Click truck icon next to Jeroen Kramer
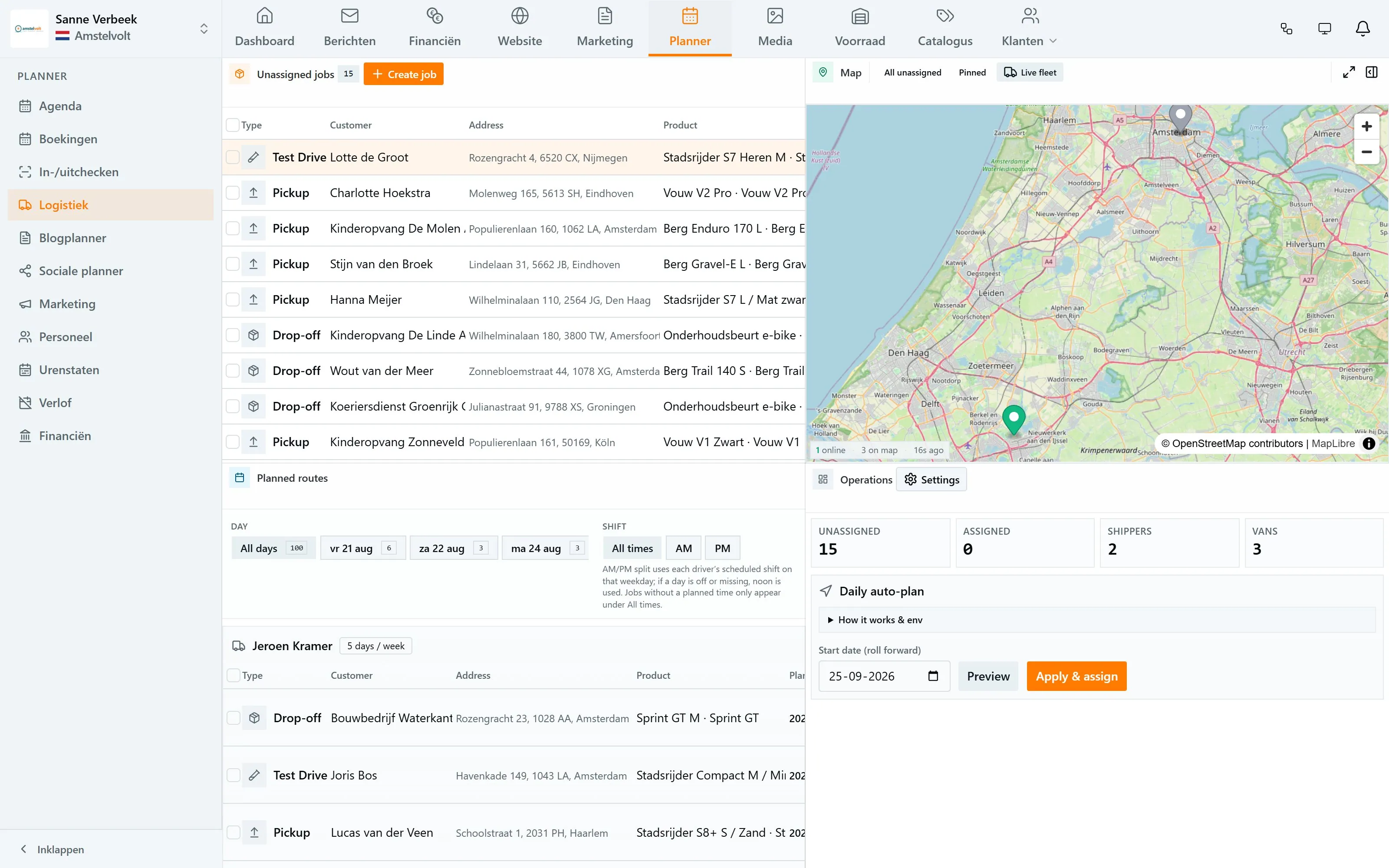 239,646
